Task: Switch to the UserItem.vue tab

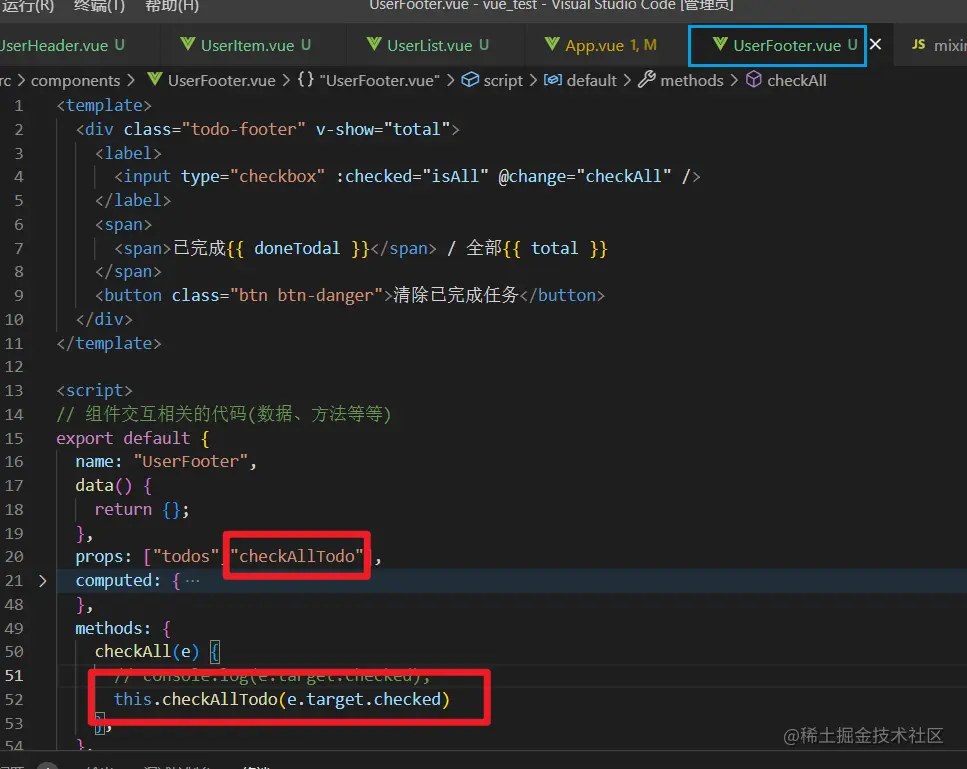Action: 245,46
